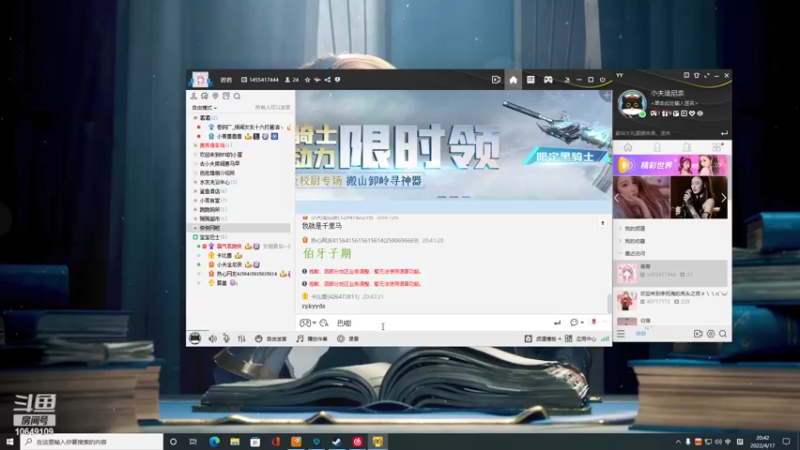Toggle the play accompaniment music button

(x=312, y=339)
